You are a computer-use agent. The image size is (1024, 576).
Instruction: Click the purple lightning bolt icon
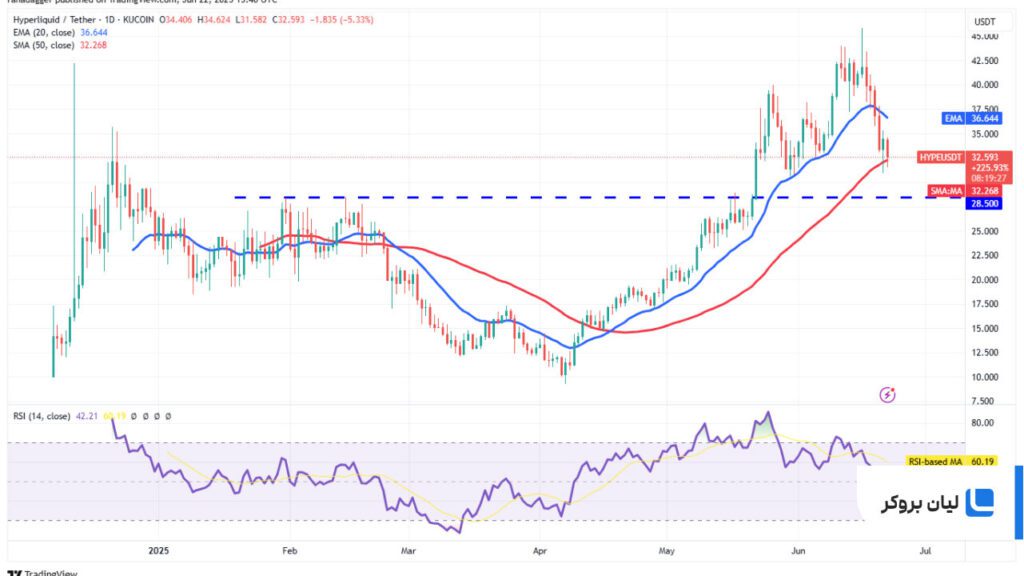[887, 394]
